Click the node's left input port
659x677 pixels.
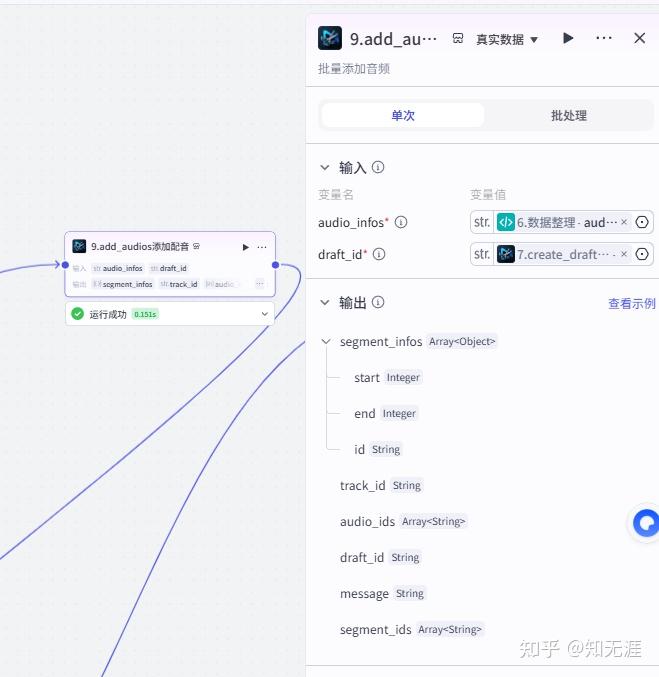point(65,265)
